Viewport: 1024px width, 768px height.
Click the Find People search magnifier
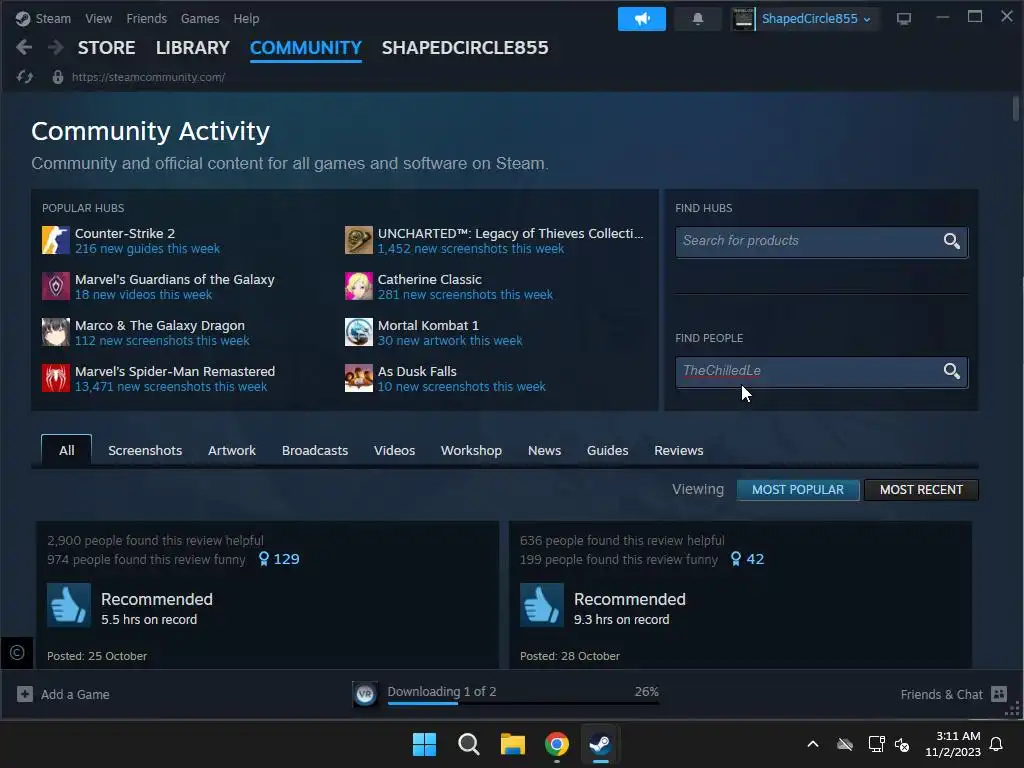[952, 371]
